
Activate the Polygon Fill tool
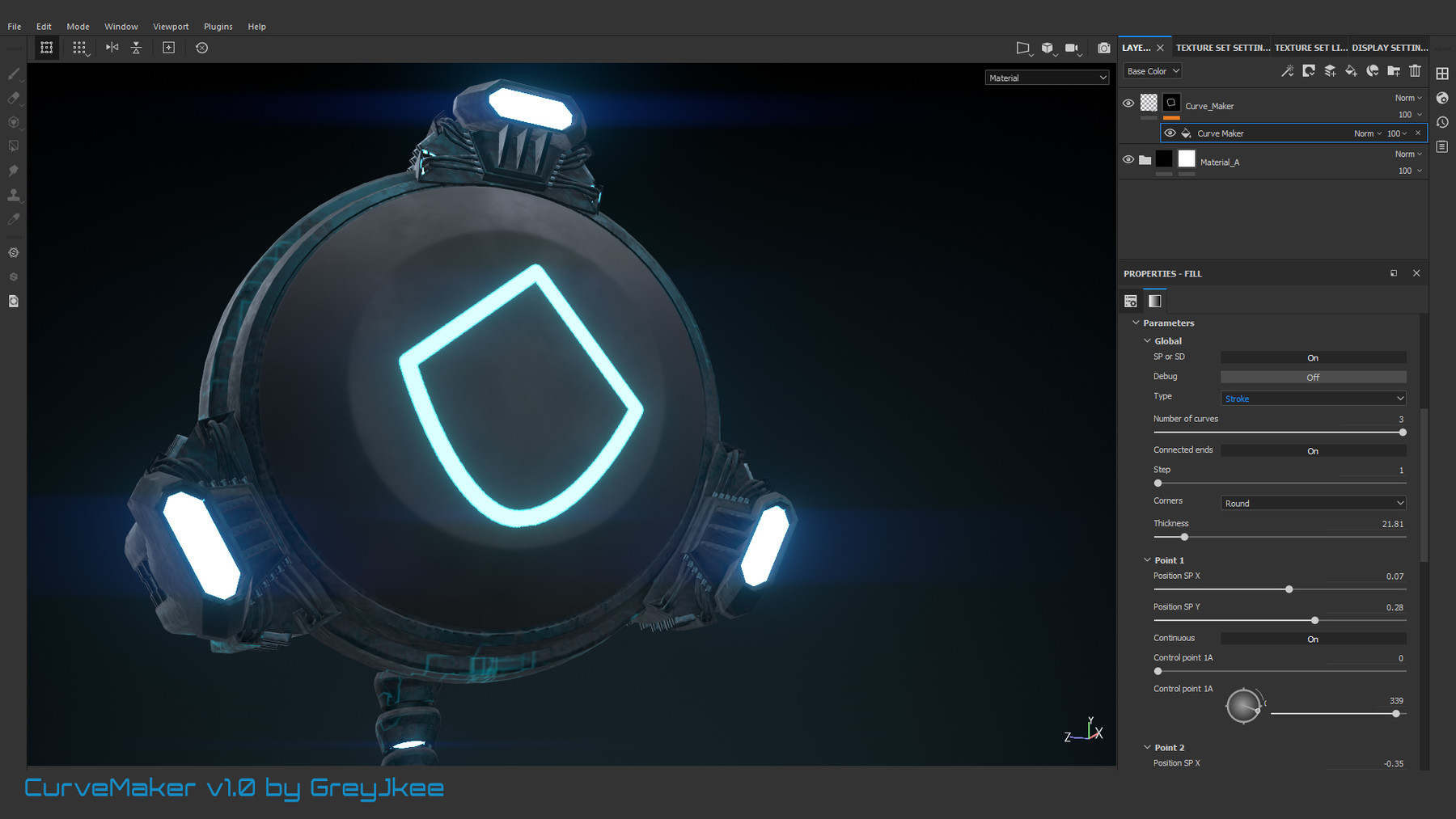(x=13, y=146)
